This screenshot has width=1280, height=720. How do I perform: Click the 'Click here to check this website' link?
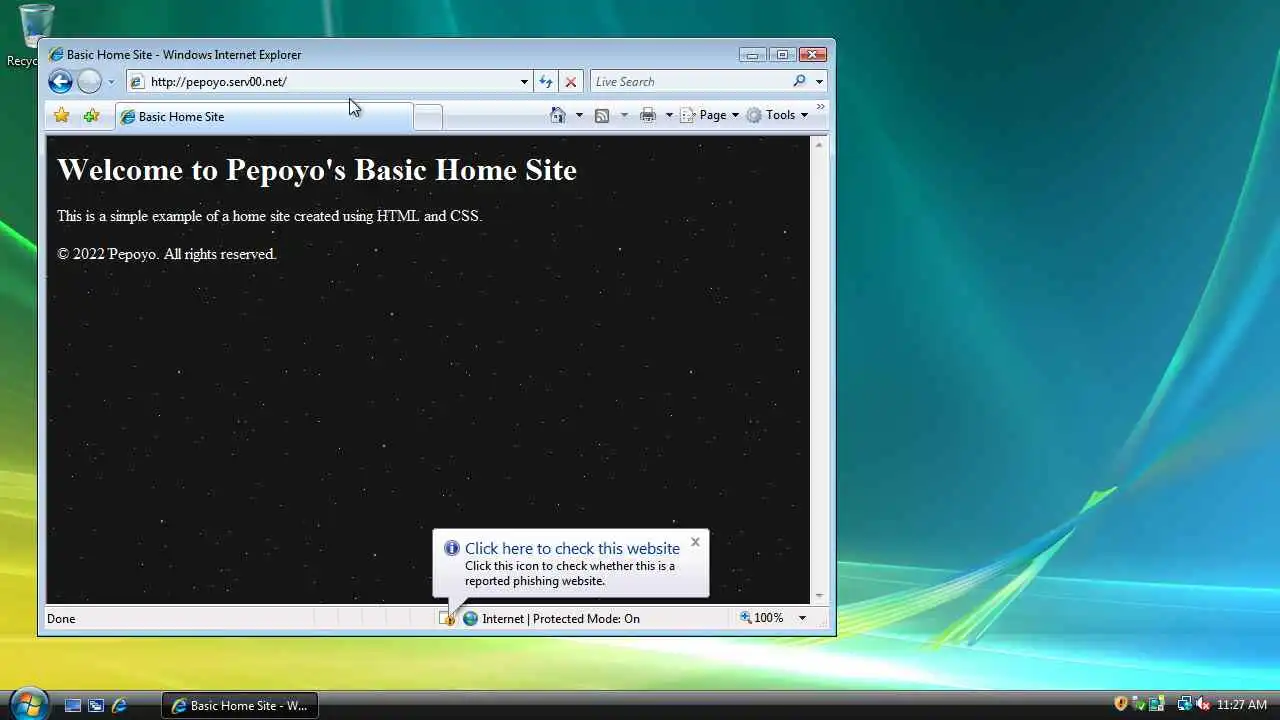(572, 548)
